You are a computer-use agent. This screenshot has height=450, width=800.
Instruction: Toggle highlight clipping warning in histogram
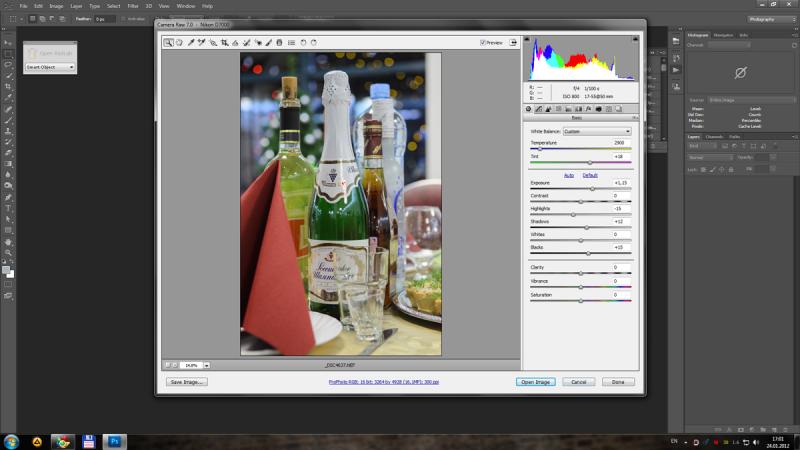coord(635,39)
